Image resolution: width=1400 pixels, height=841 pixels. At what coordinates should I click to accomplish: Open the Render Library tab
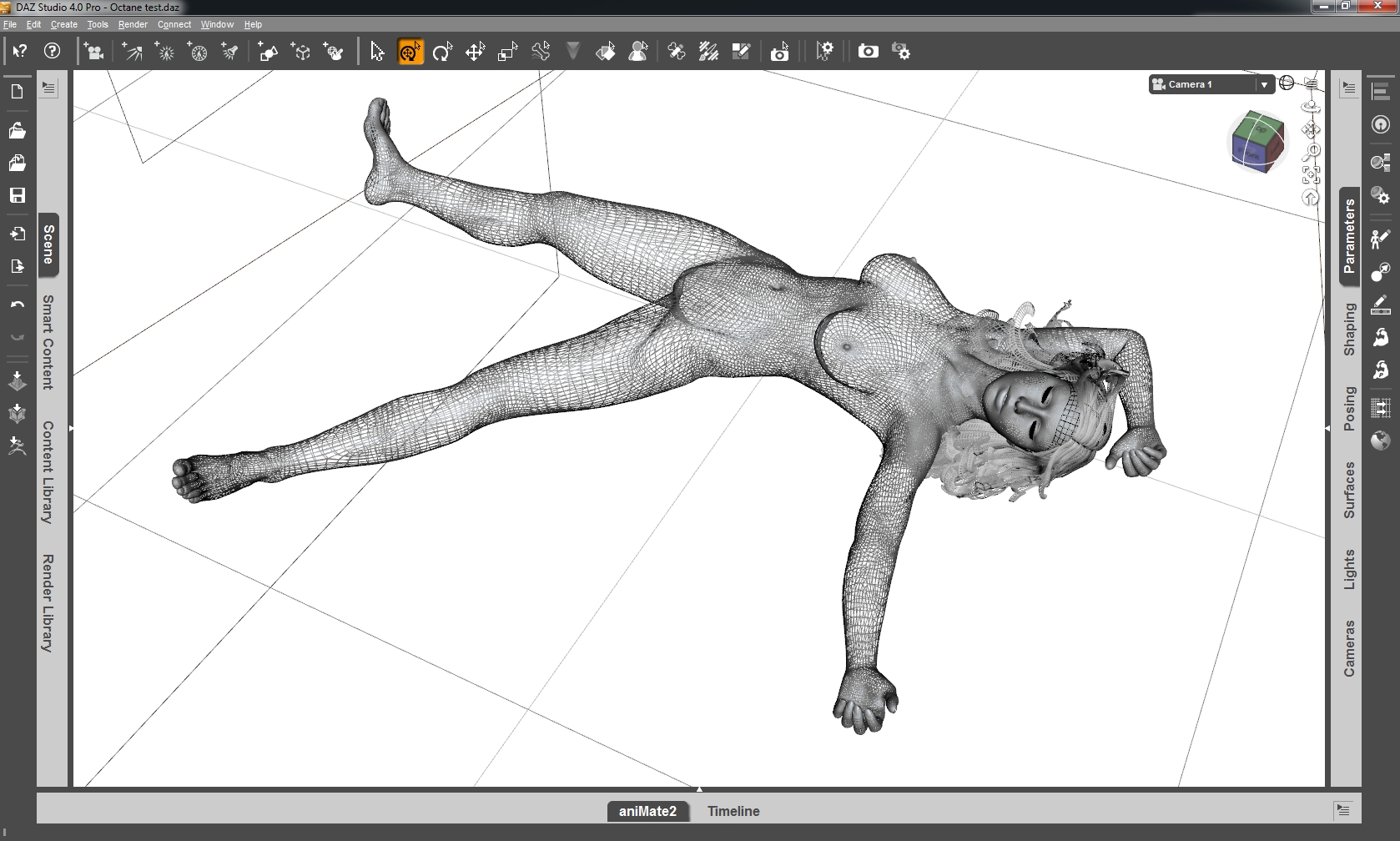(48, 603)
